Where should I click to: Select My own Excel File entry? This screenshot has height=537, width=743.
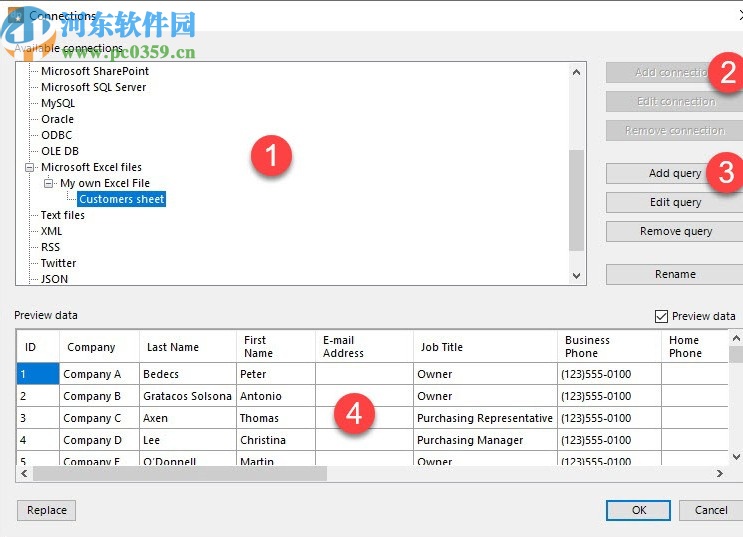coord(105,183)
